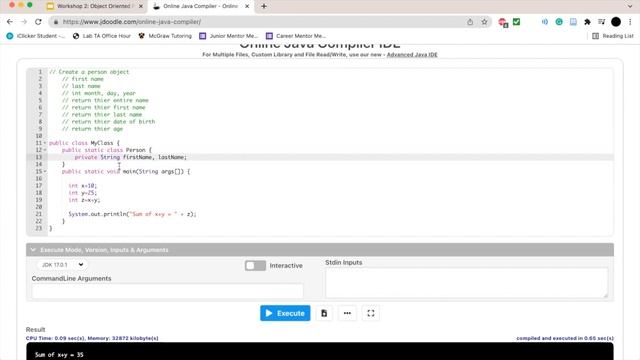
Task: Click code line 13 private String firstName
Action: click(x=130, y=157)
